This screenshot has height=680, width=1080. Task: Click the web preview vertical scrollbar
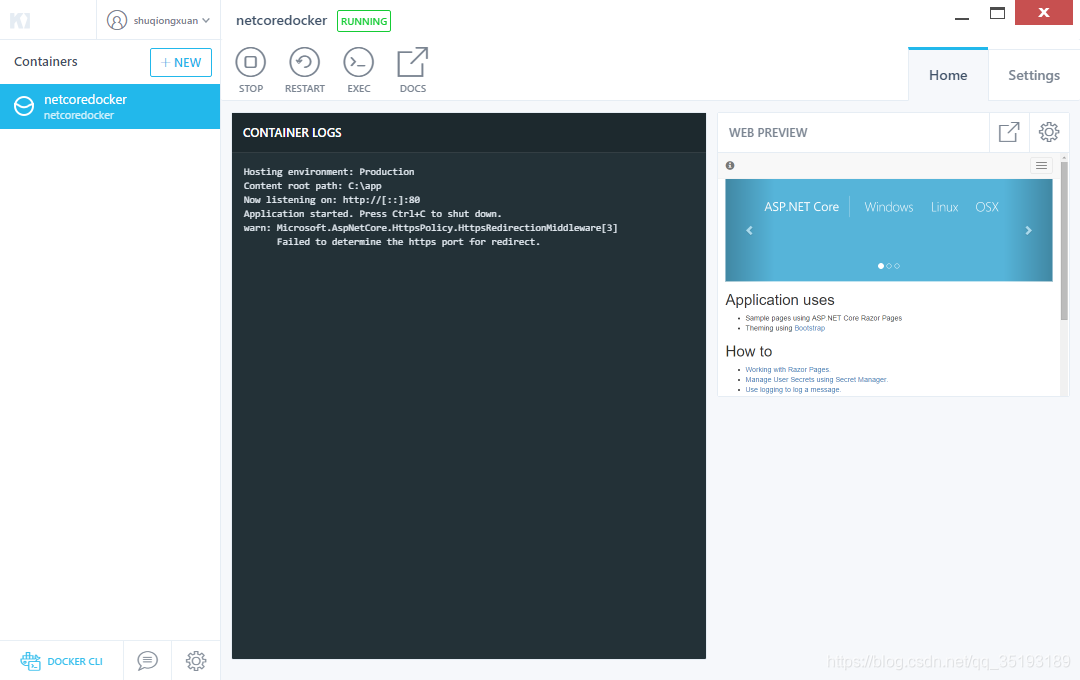(1064, 241)
